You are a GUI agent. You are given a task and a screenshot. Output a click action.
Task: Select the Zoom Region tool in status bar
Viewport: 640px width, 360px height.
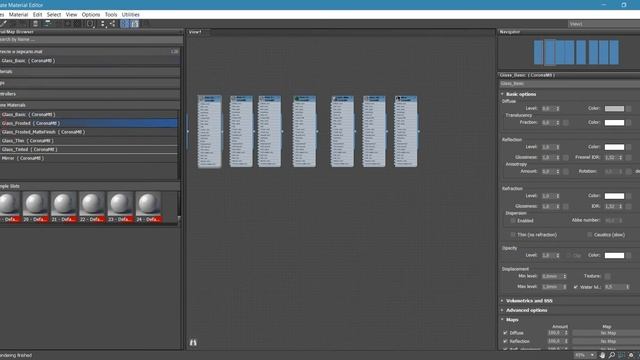click(621, 355)
